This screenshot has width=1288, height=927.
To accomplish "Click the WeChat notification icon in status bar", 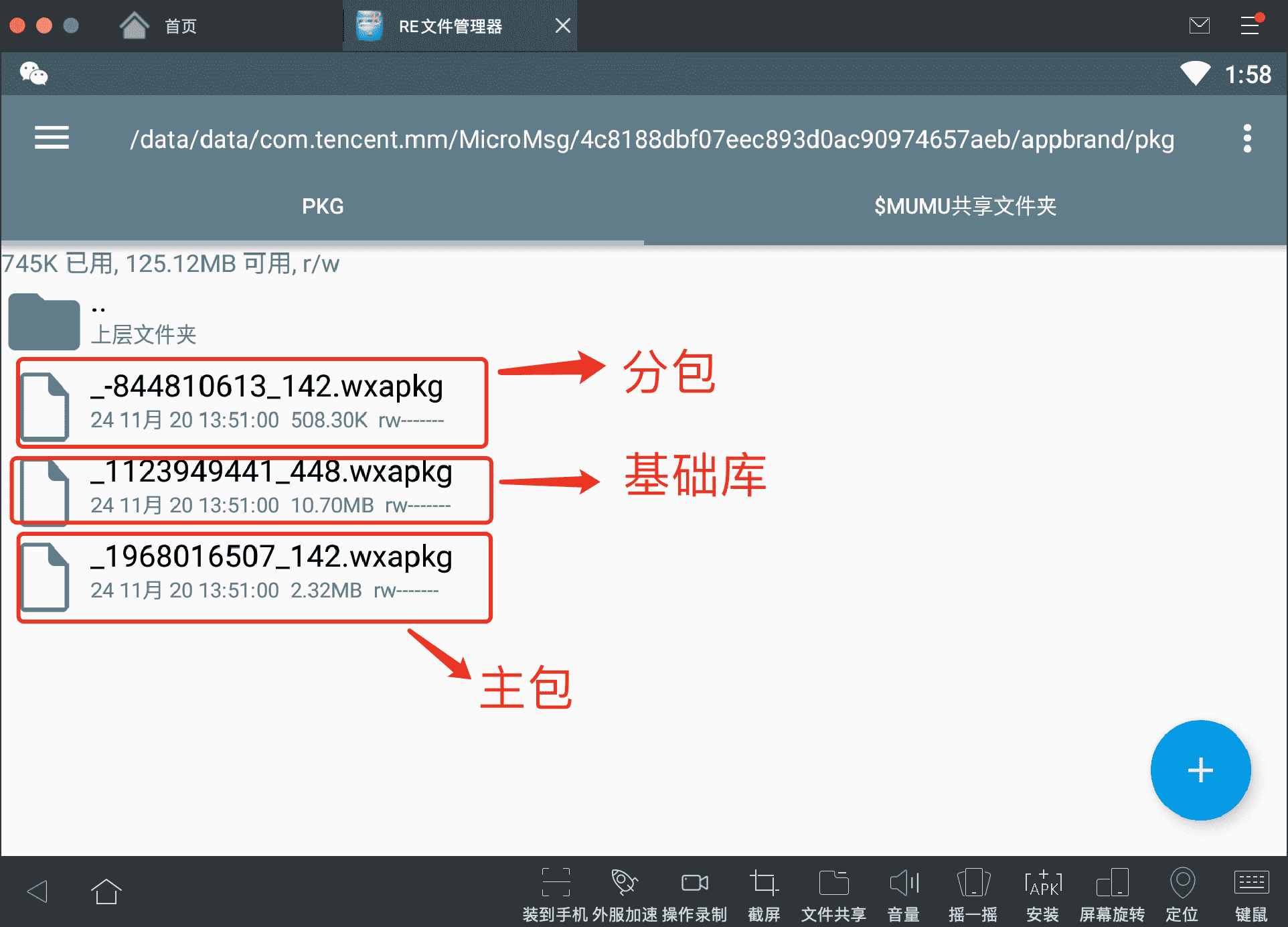I will pos(33,74).
